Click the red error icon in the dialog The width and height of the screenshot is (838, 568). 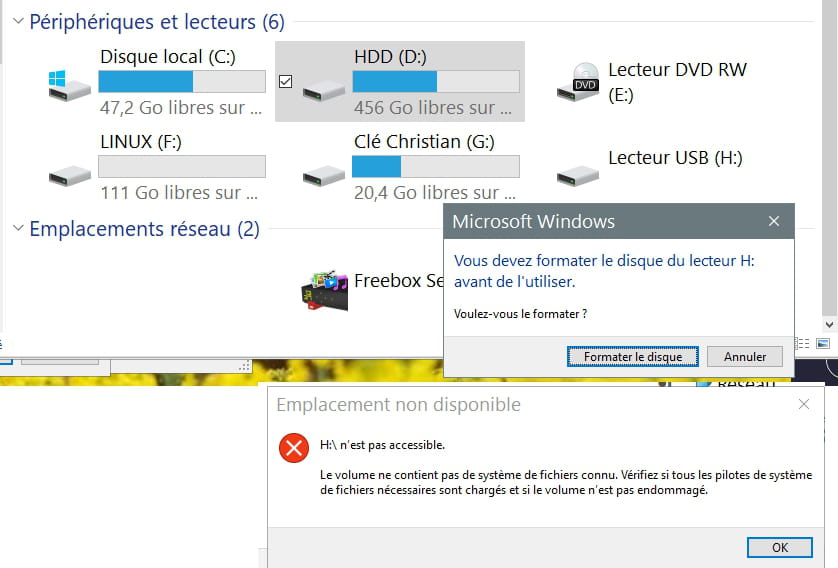click(x=294, y=448)
